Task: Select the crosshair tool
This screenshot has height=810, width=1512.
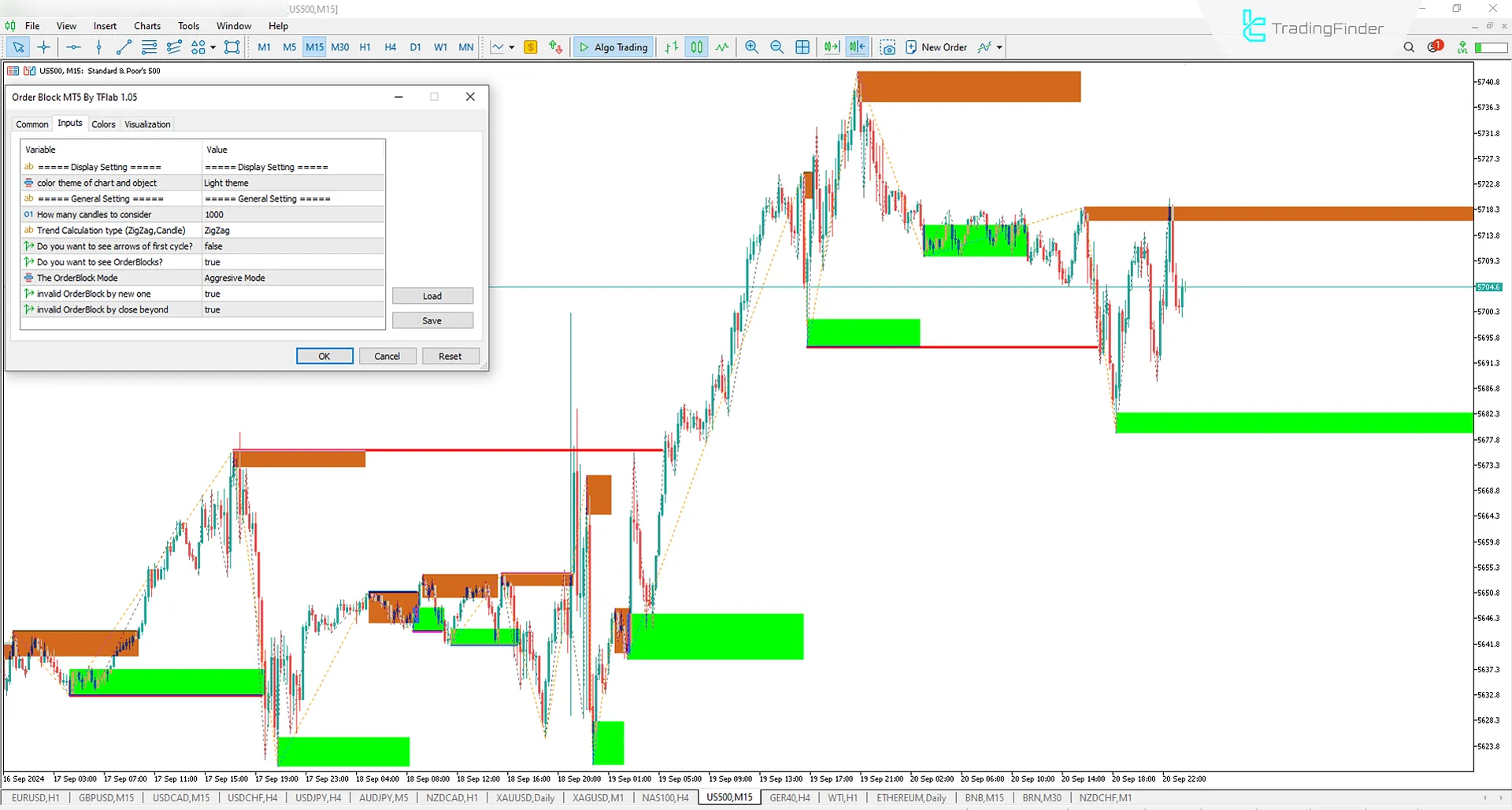Action: [44, 47]
